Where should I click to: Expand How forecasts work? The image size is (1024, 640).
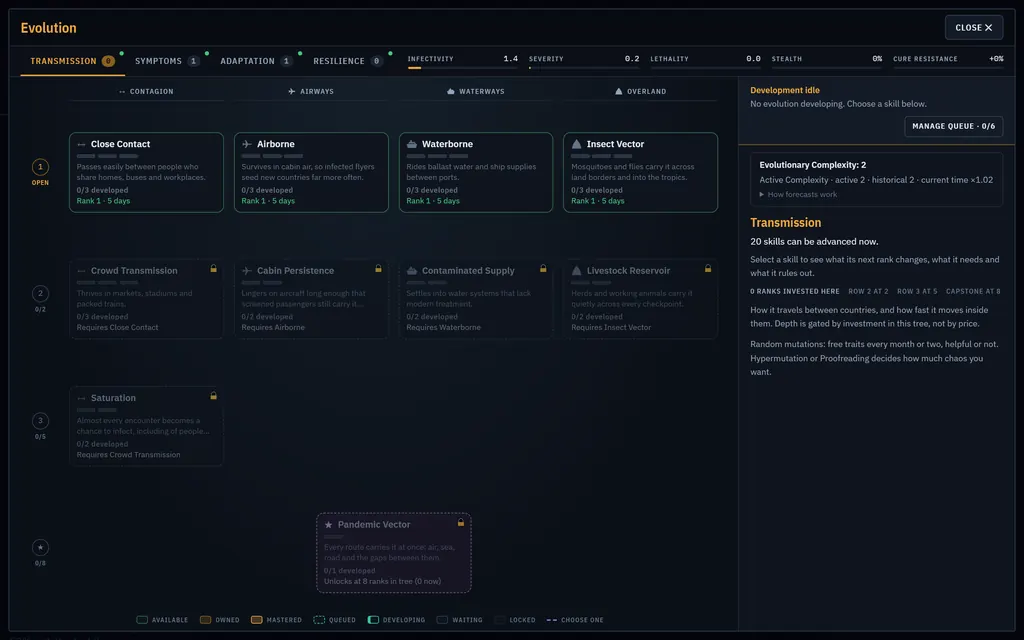pos(798,195)
